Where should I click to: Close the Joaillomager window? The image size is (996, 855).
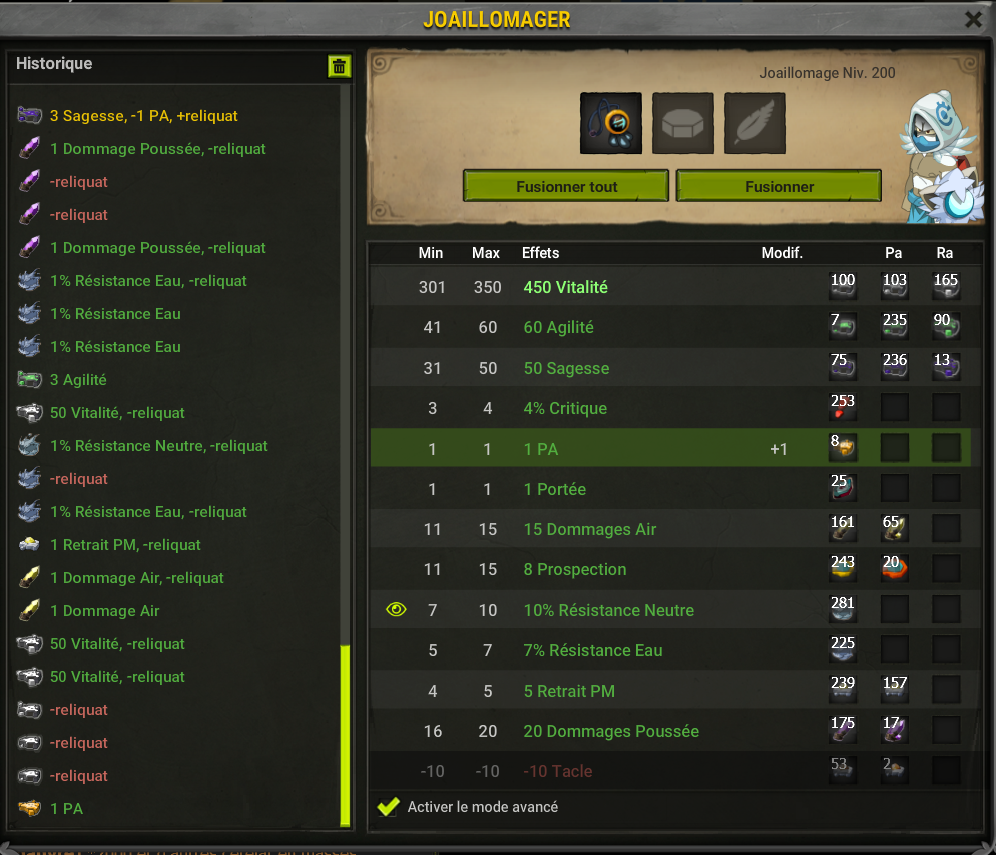tap(973, 20)
